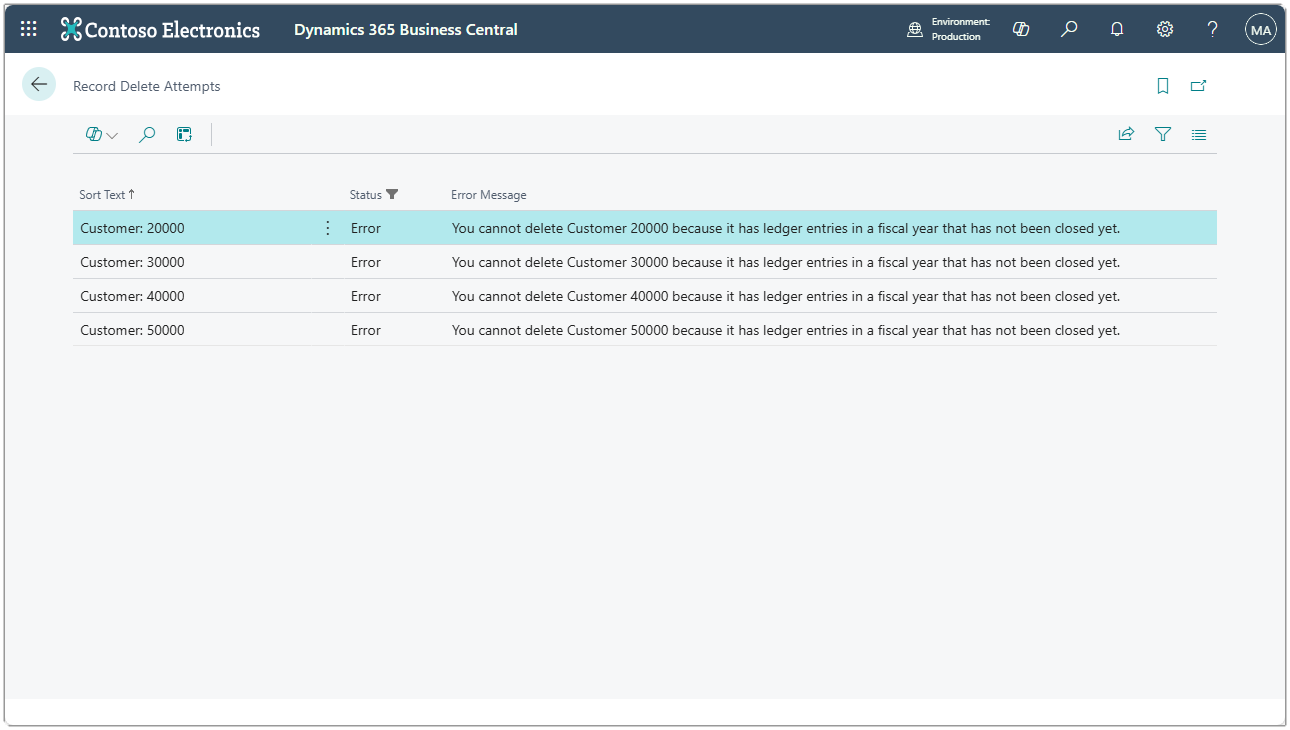Click the analyze/edit list icon after search

pyautogui.click(x=184, y=133)
